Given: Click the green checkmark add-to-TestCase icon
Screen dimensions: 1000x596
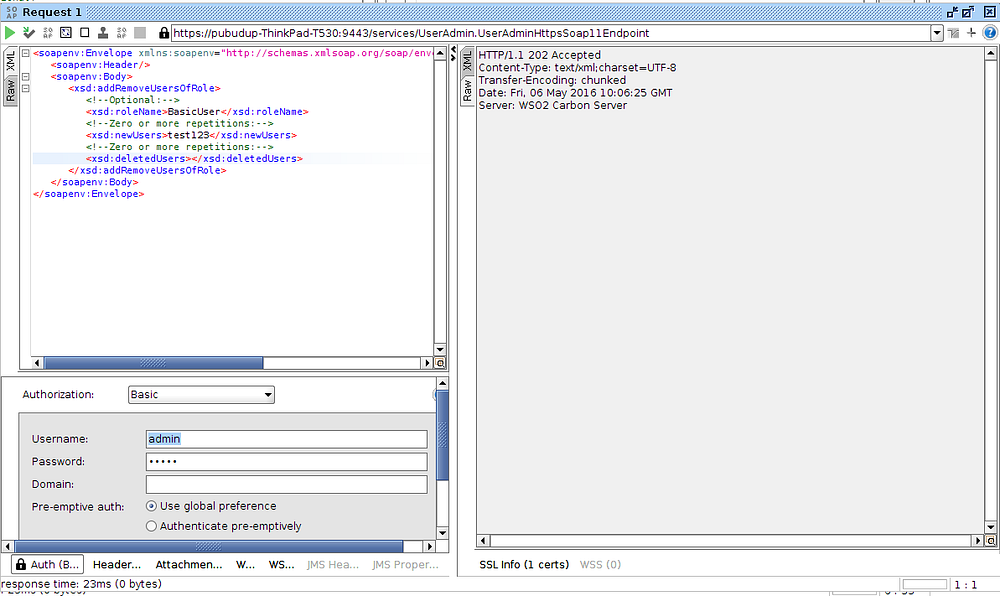Looking at the screenshot, I should 29,33.
